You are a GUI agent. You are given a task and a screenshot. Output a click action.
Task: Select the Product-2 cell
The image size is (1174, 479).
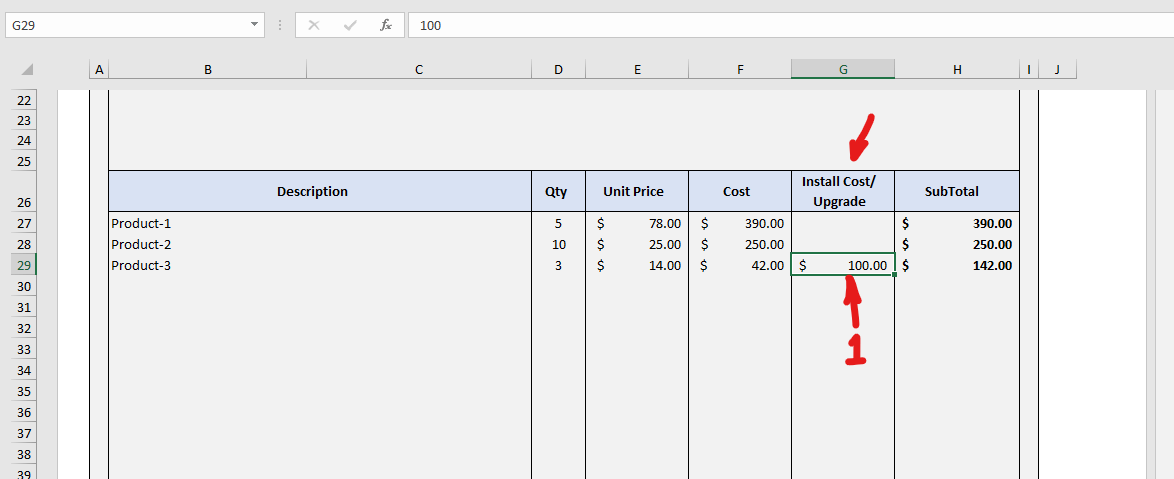[320, 244]
